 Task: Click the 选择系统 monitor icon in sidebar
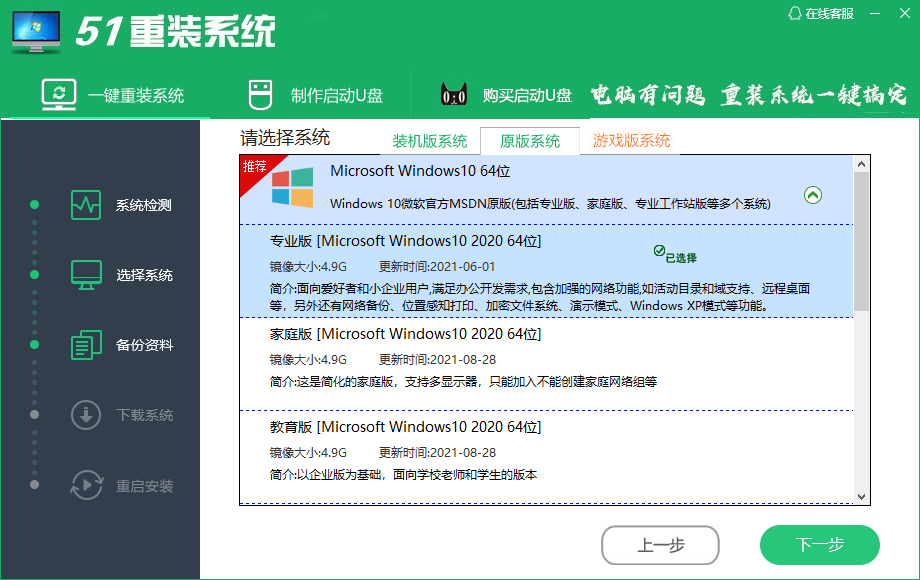click(x=86, y=275)
